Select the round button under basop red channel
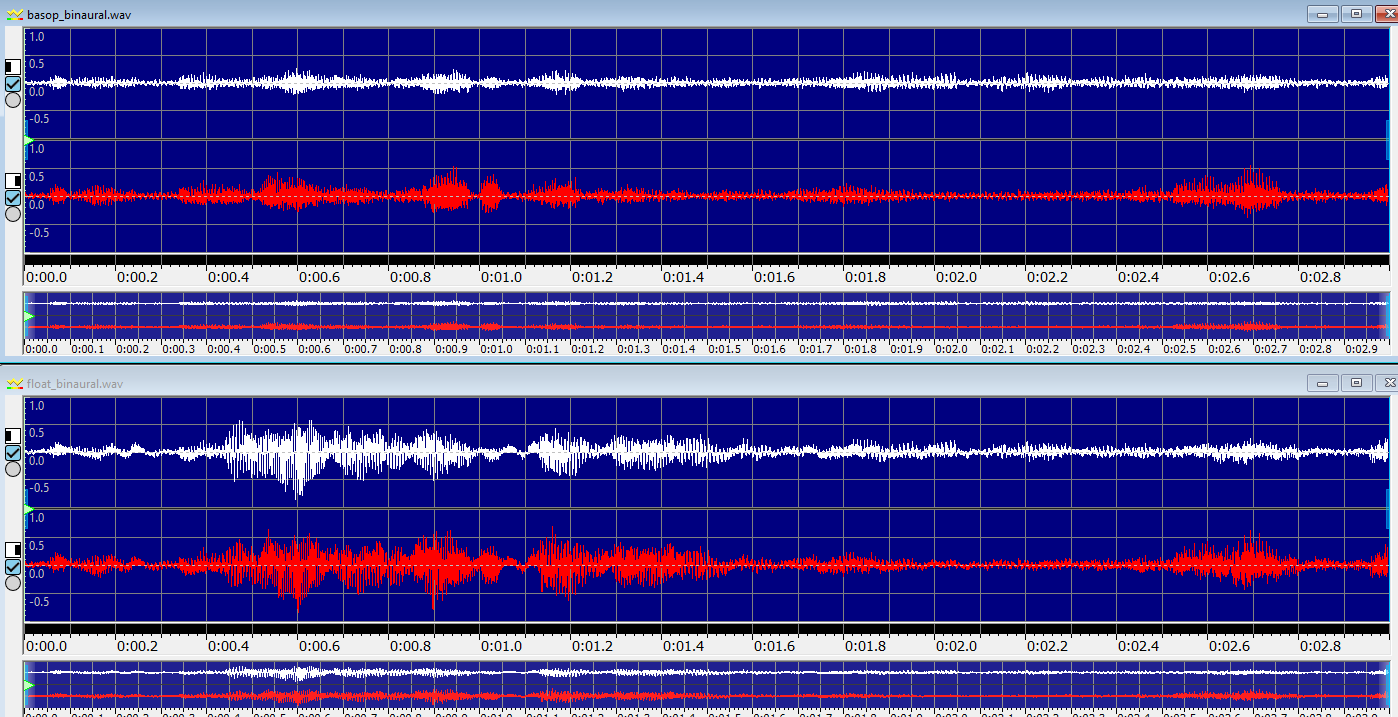Screen dimensions: 1398x717 coord(13,214)
